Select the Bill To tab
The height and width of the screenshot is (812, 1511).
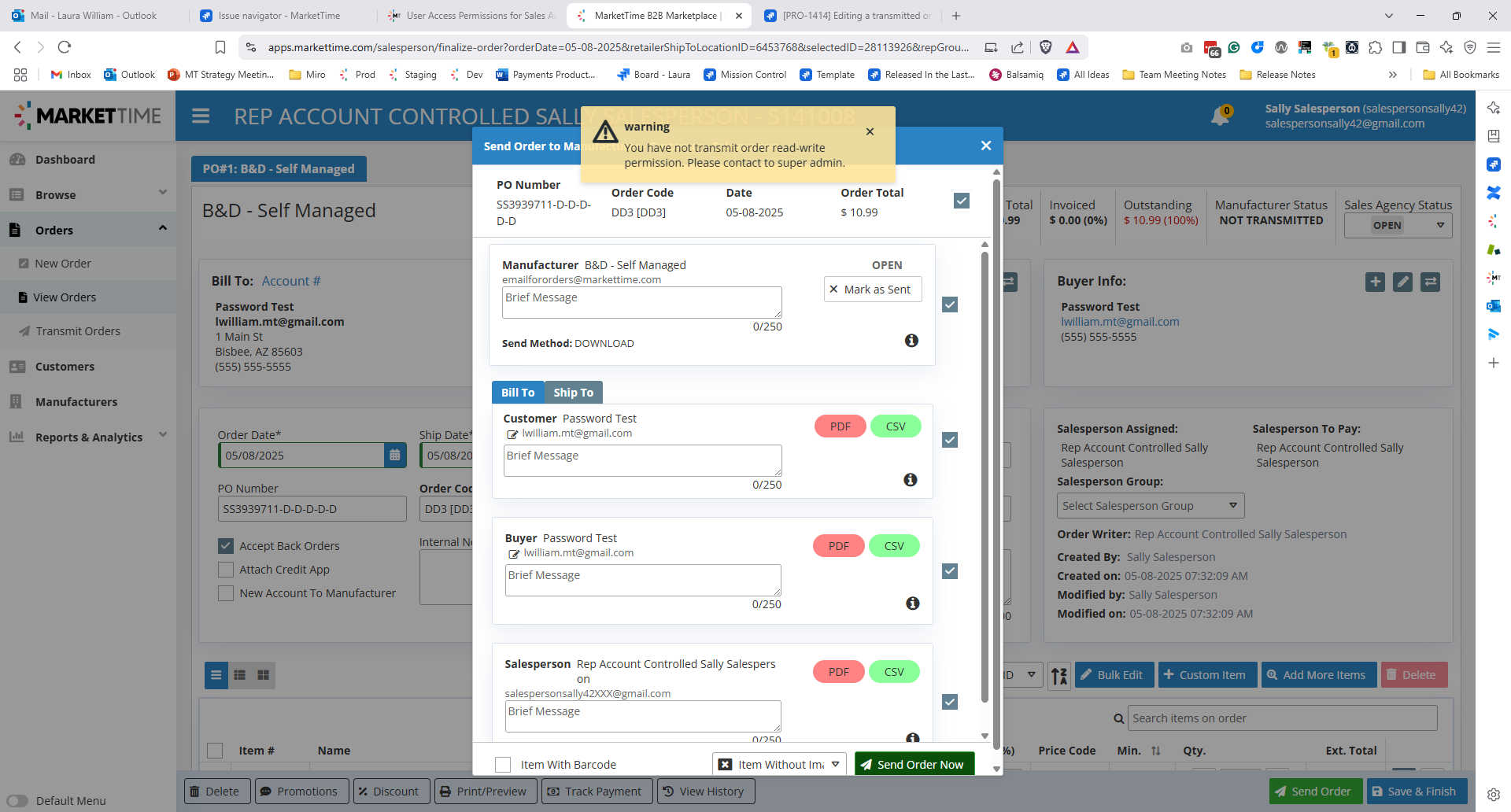tap(518, 393)
